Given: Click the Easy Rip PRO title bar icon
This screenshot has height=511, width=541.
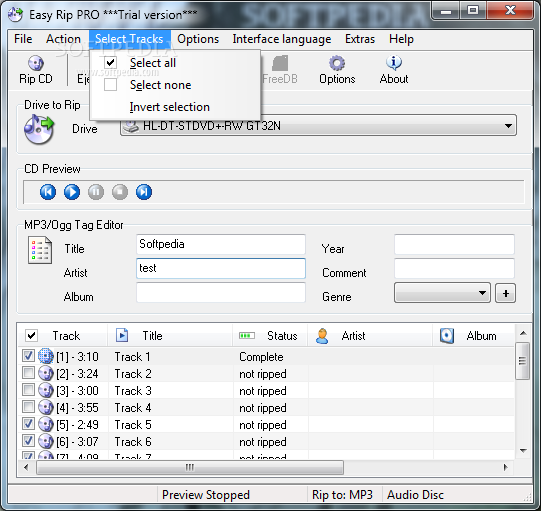Looking at the screenshot, I should point(16,14).
